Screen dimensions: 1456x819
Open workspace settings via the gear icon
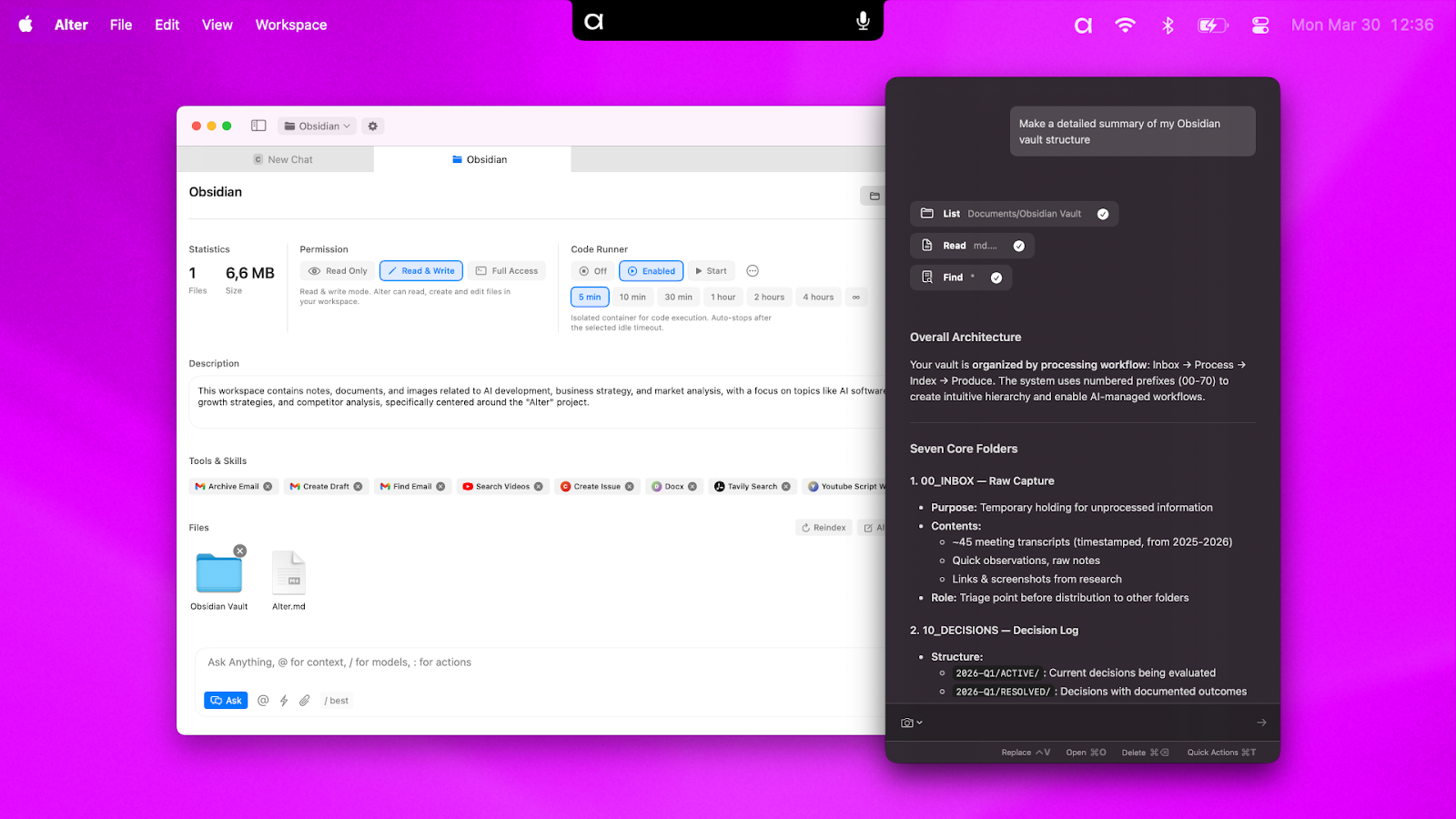coord(372,126)
